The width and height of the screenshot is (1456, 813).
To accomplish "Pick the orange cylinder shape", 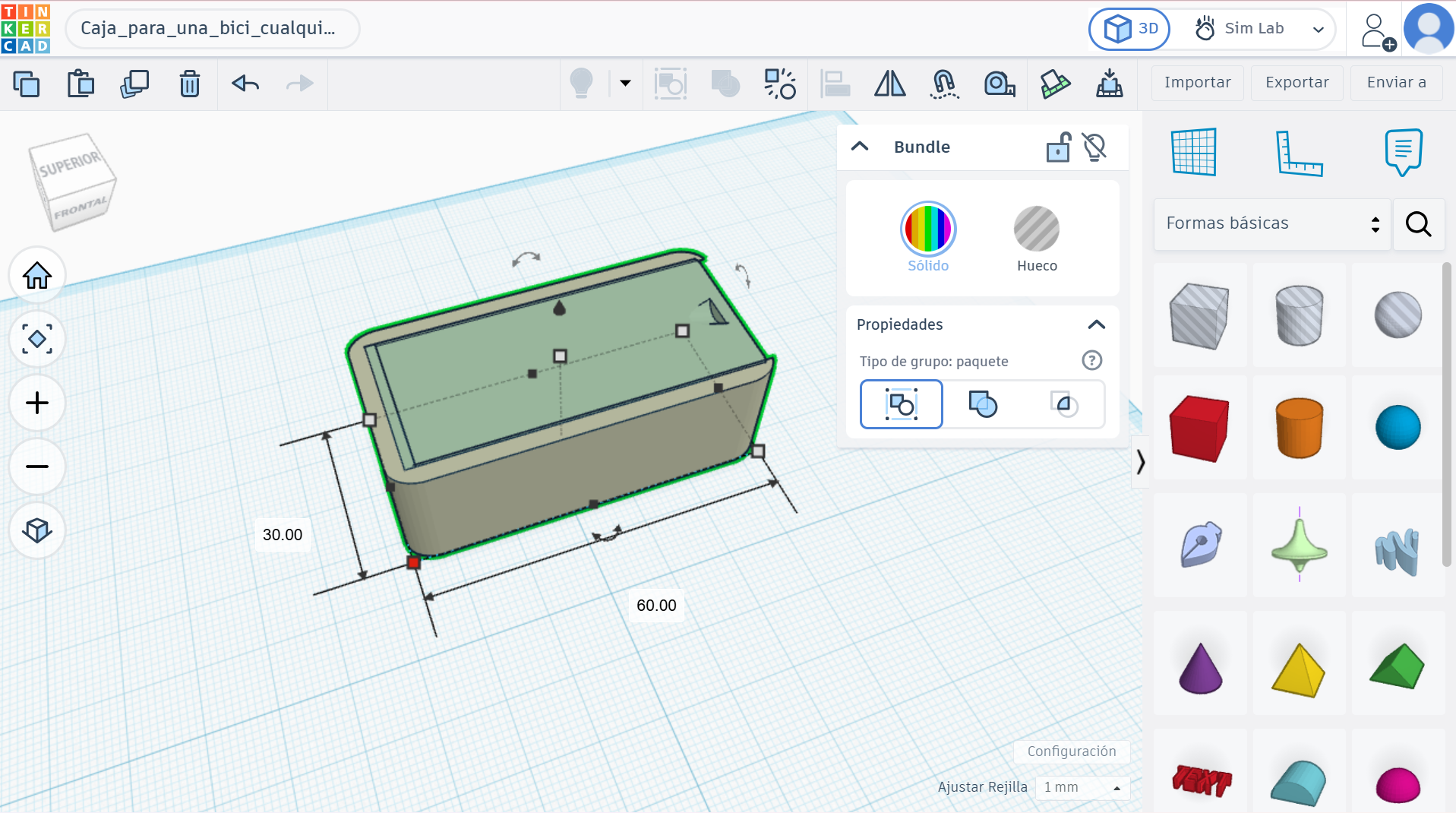I will click(1300, 428).
